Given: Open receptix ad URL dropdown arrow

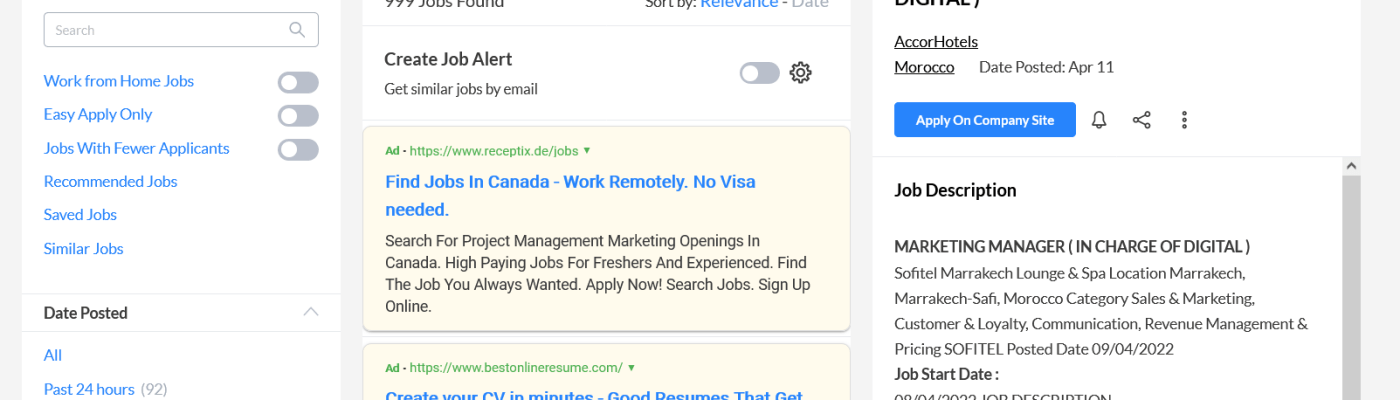Looking at the screenshot, I should coord(587,151).
